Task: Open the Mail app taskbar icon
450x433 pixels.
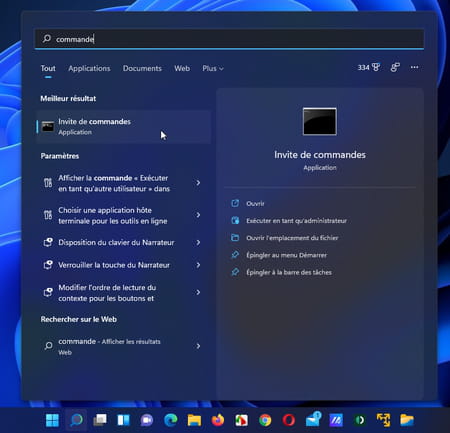Action: pos(313,420)
